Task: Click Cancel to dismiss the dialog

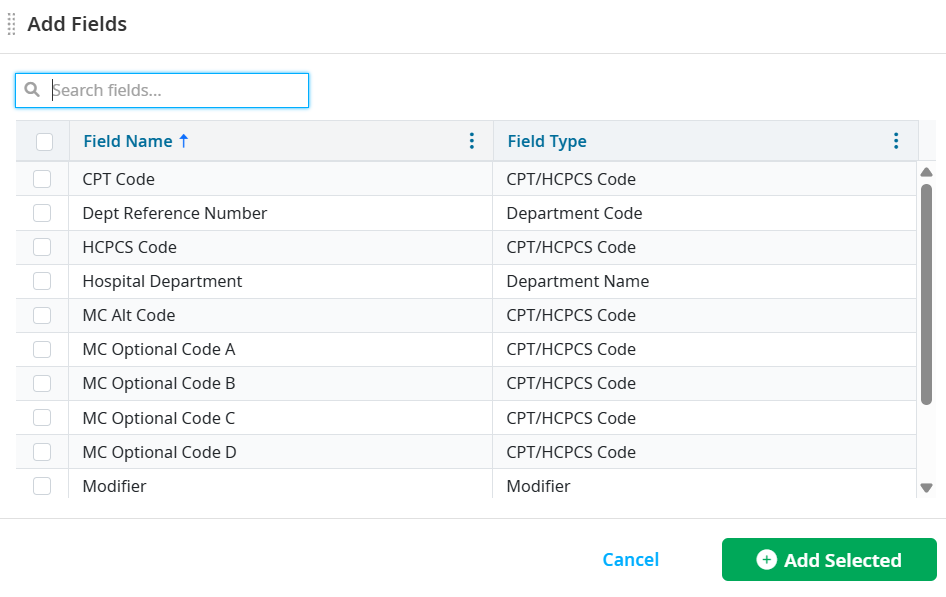Action: 630,559
